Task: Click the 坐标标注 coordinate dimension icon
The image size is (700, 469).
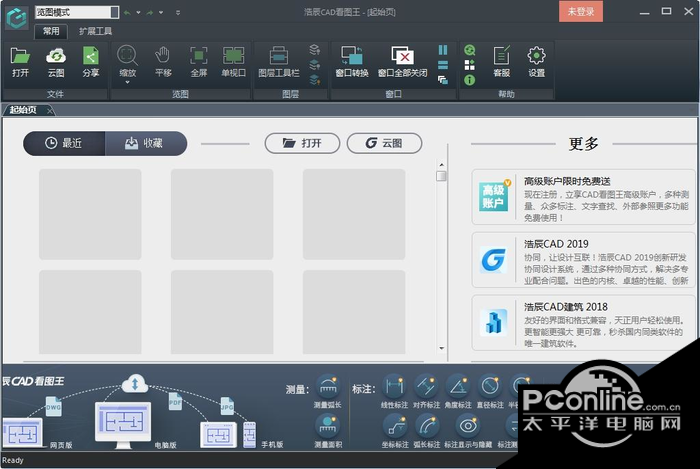Action: tap(395, 426)
